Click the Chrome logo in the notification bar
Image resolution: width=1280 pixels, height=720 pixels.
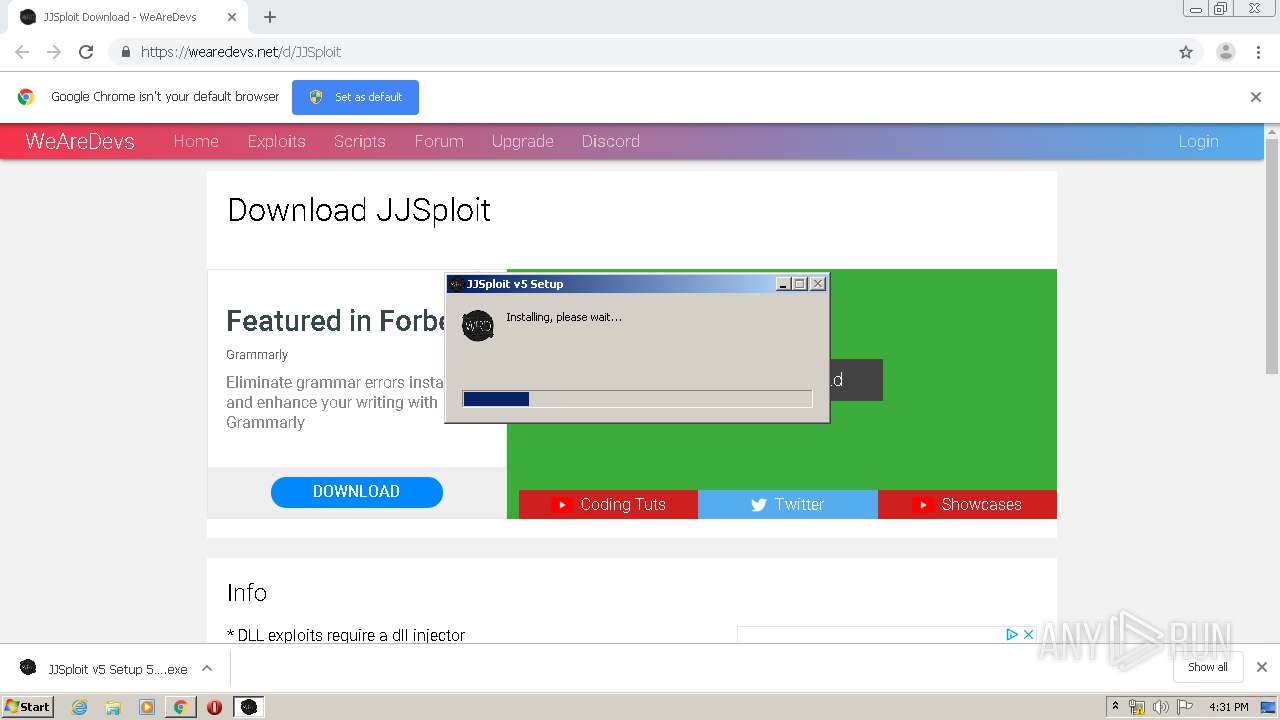point(26,97)
